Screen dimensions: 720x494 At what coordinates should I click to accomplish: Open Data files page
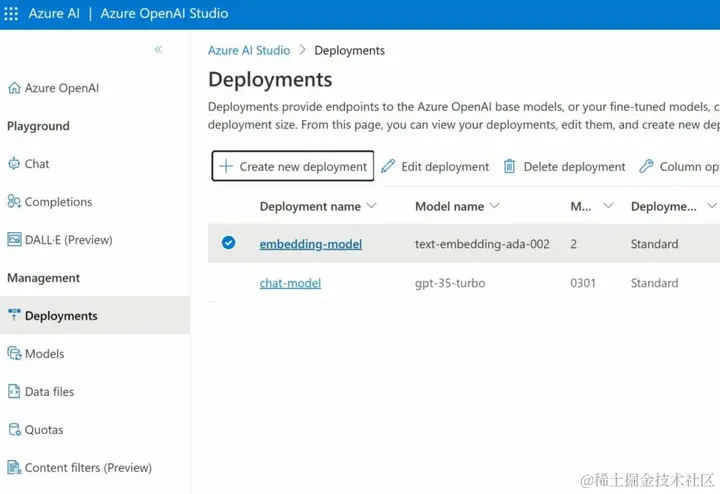pos(49,392)
